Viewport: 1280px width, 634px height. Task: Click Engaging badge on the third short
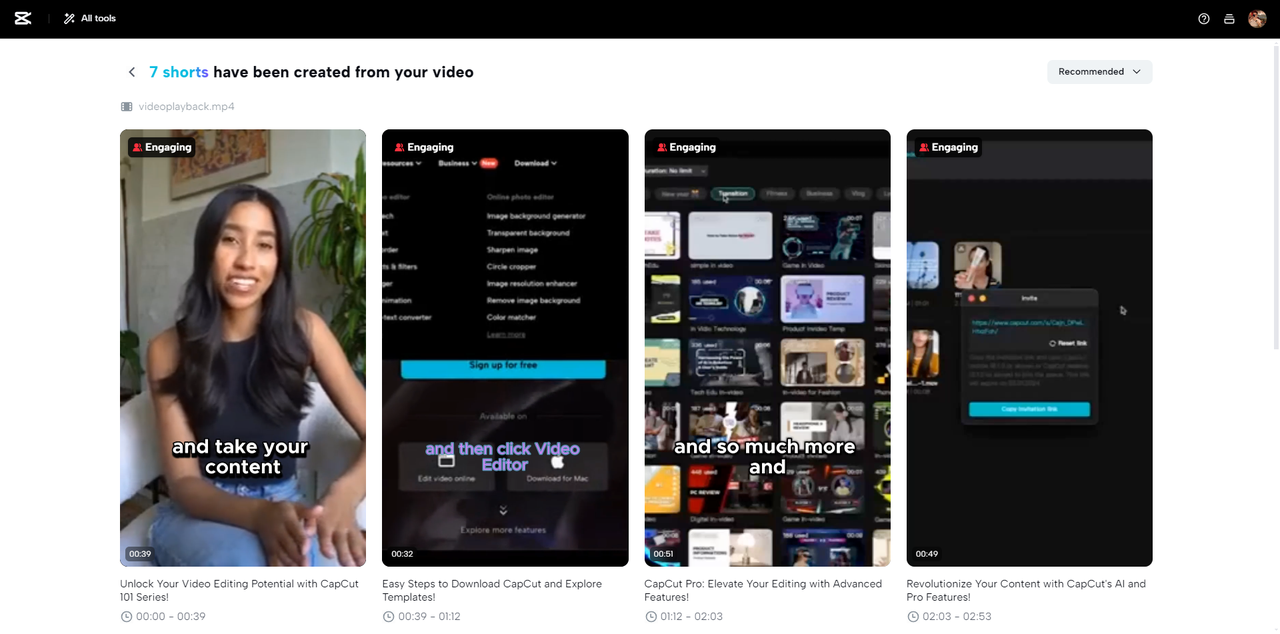pos(686,147)
